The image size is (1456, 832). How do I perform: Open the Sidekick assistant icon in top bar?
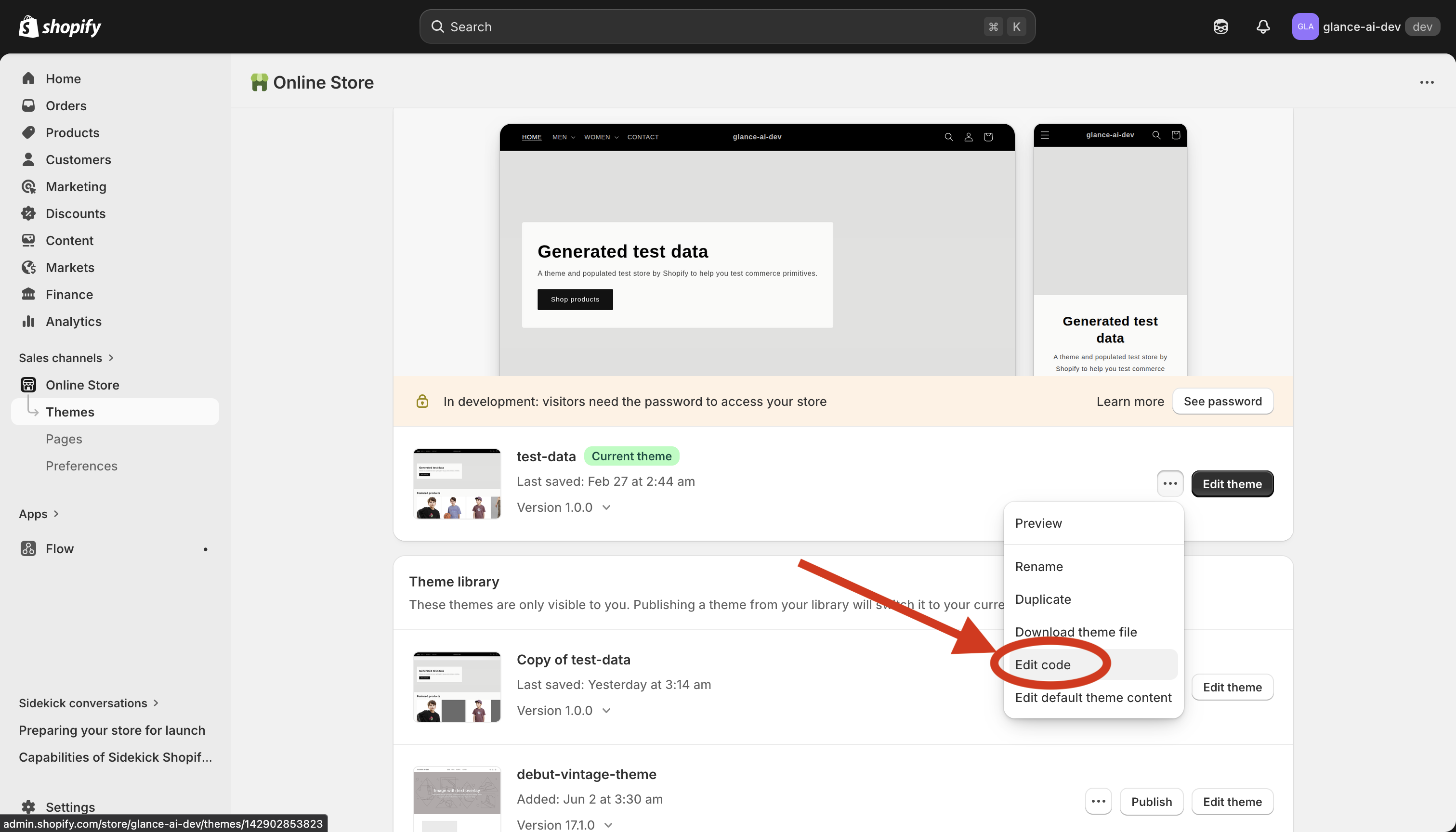pos(1220,27)
